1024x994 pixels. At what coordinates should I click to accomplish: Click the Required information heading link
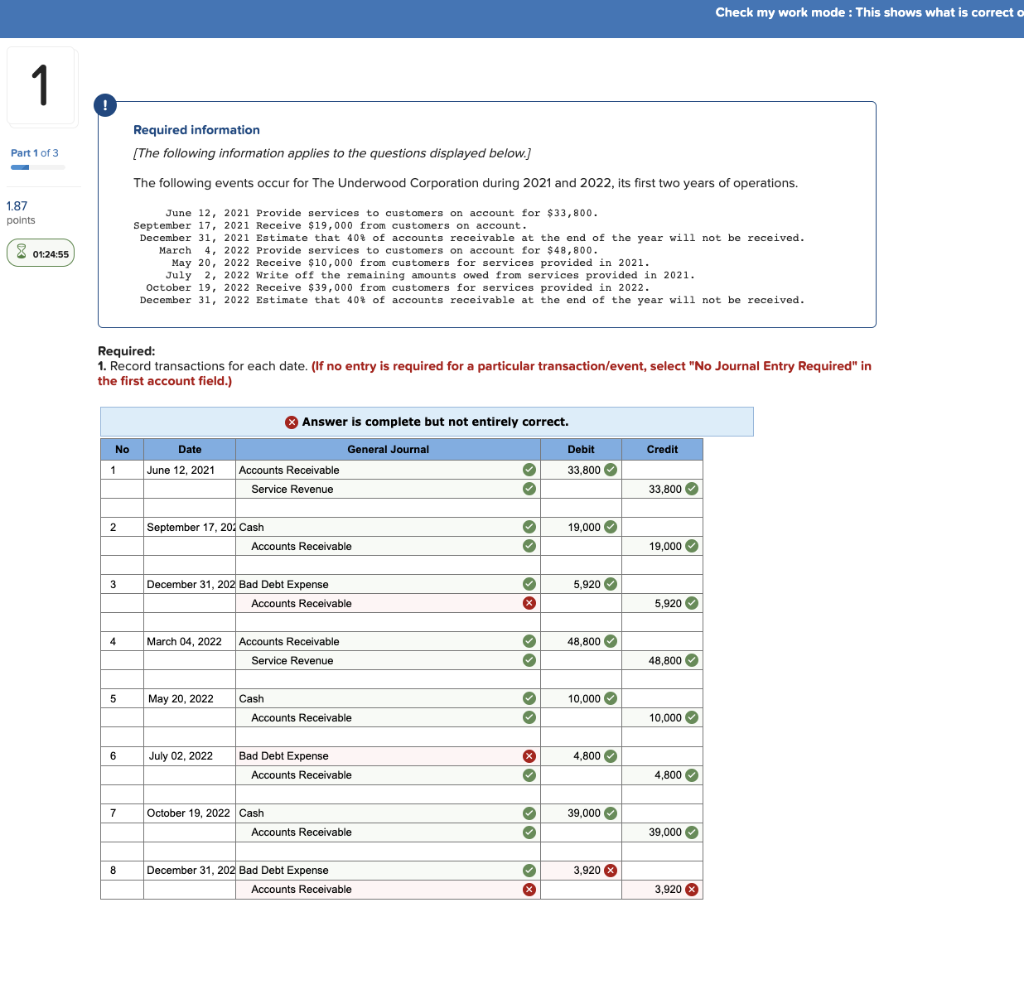196,130
